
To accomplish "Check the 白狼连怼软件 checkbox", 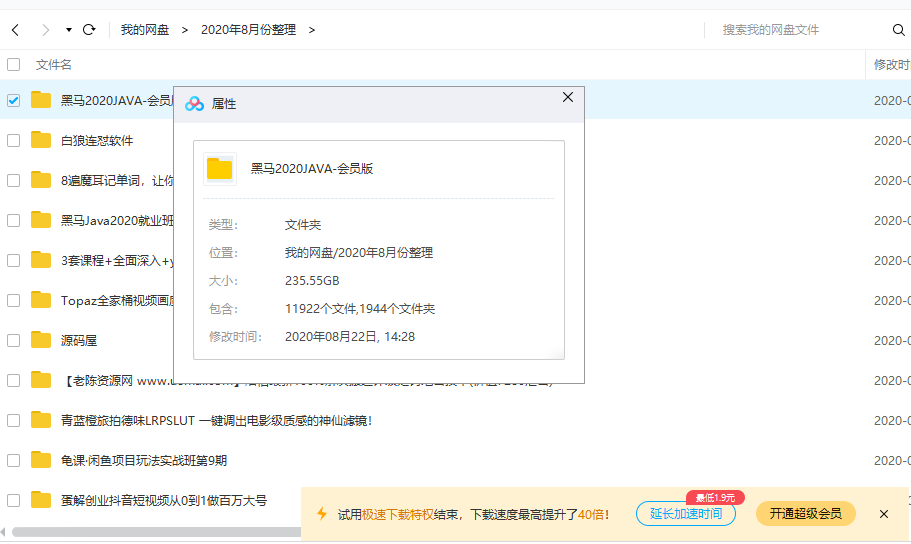I will (13, 141).
